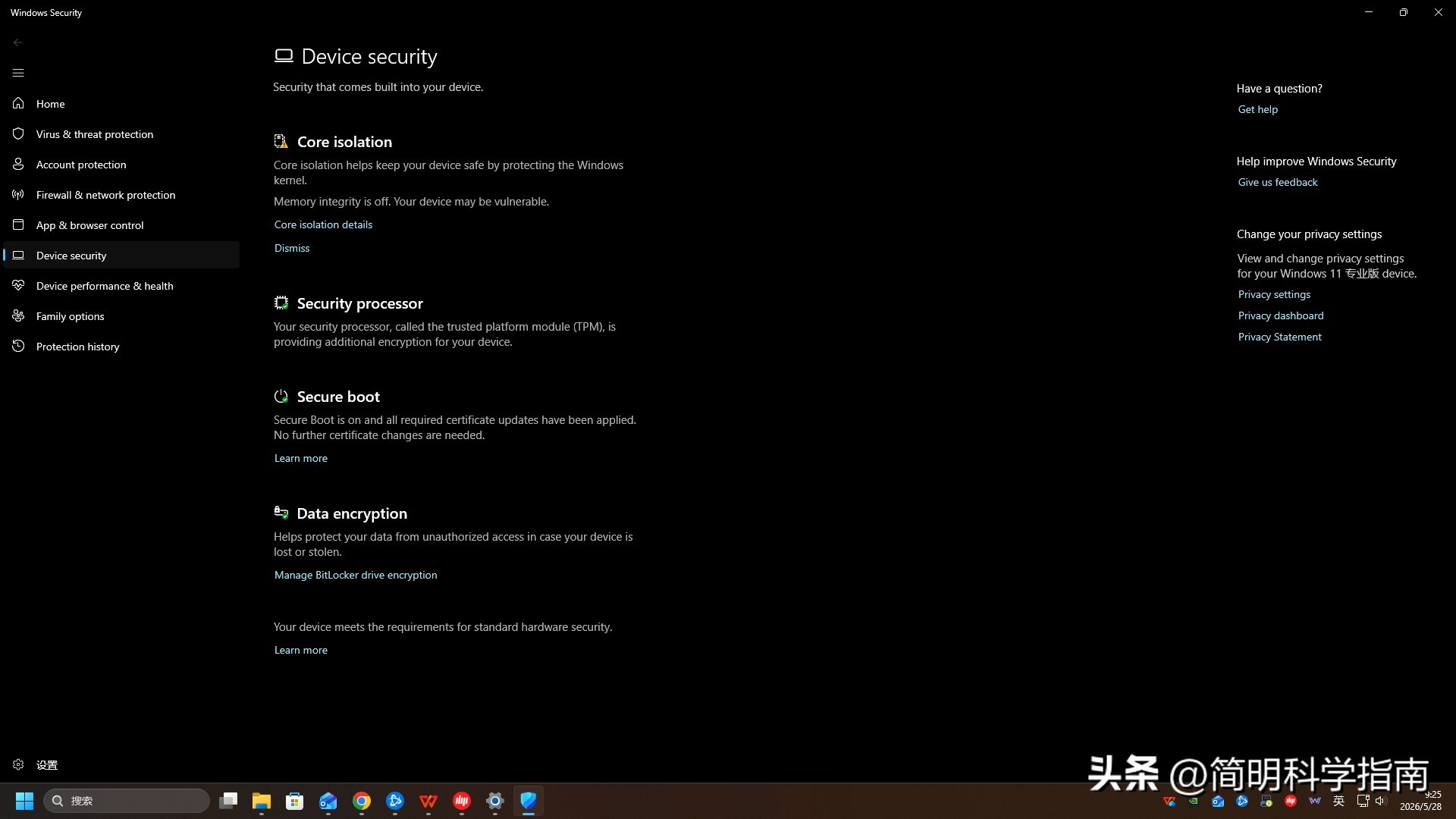1456x819 pixels.
Task: Open Privacy settings link
Action: [x=1274, y=294]
